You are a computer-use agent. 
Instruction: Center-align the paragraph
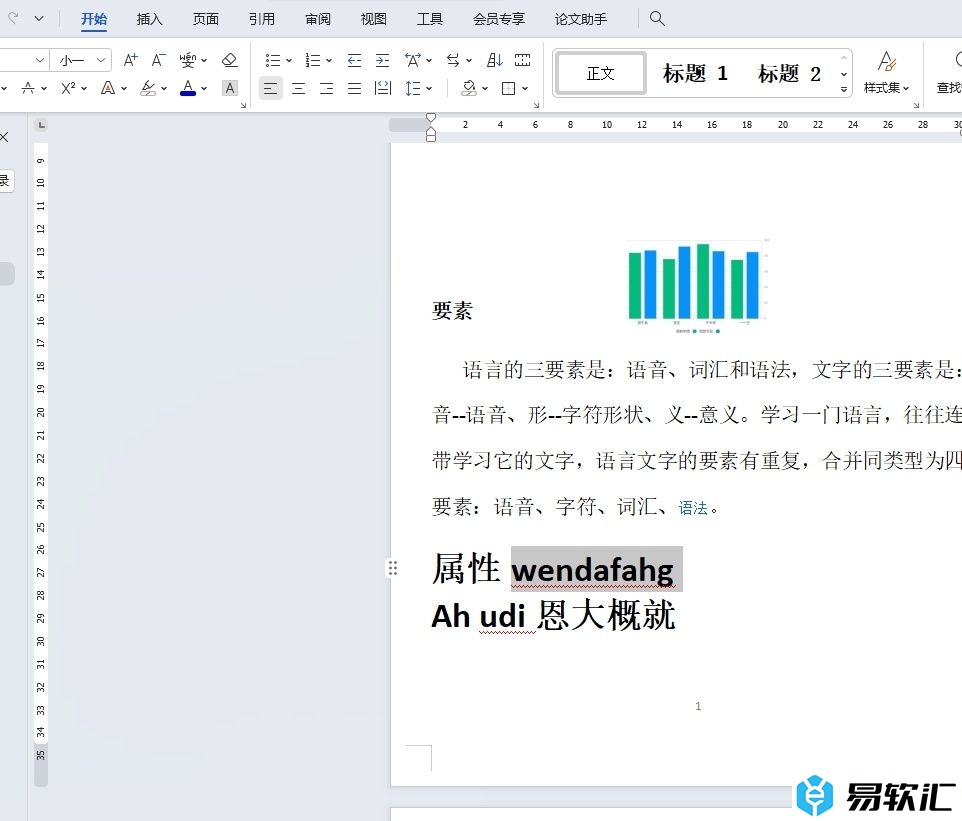(299, 89)
